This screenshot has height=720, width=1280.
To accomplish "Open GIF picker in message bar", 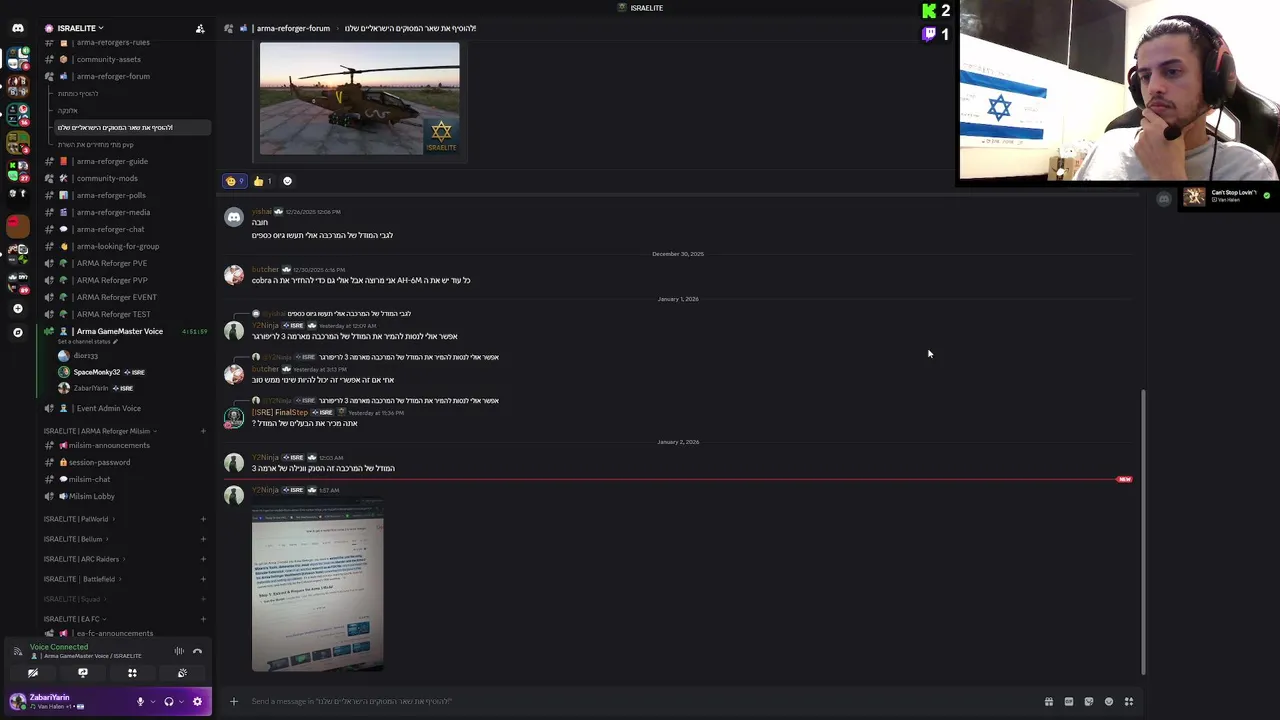I will click(x=1068, y=701).
